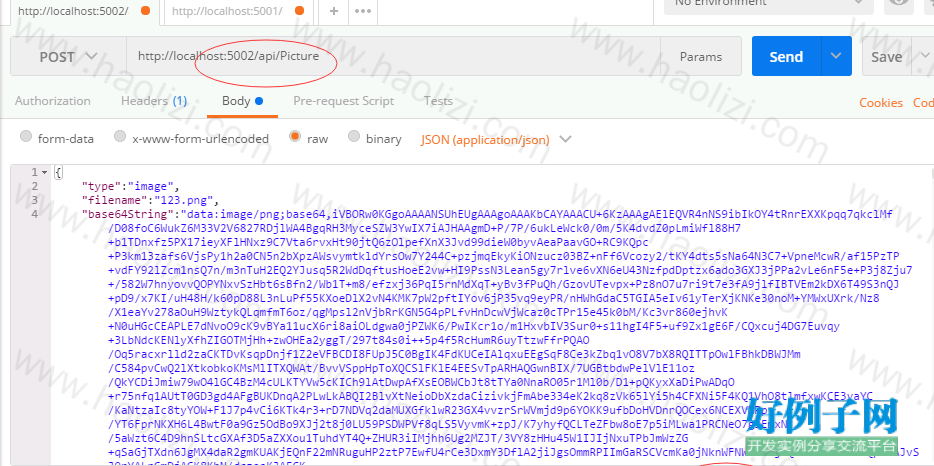934x466 pixels.
Task: Click the request URL input field
Action: [393, 57]
